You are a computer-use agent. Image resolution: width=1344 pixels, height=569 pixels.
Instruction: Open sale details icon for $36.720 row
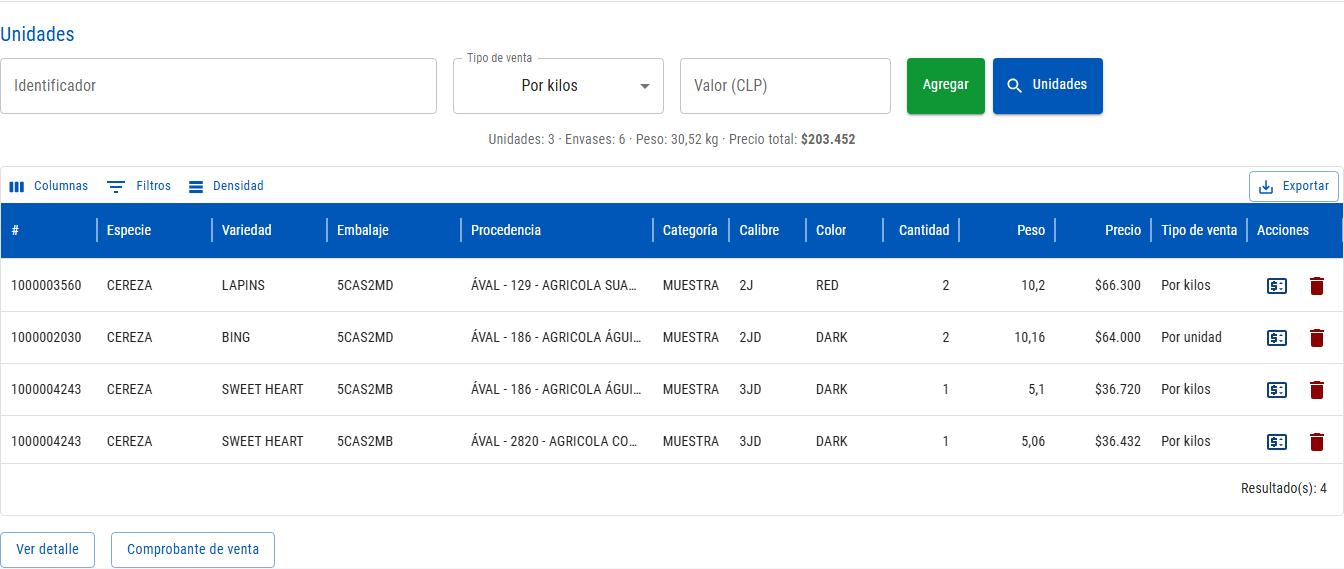point(1276,390)
